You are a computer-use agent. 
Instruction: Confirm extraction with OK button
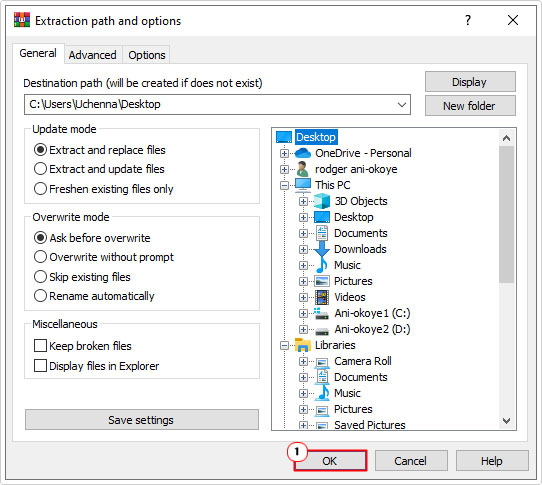click(330, 460)
